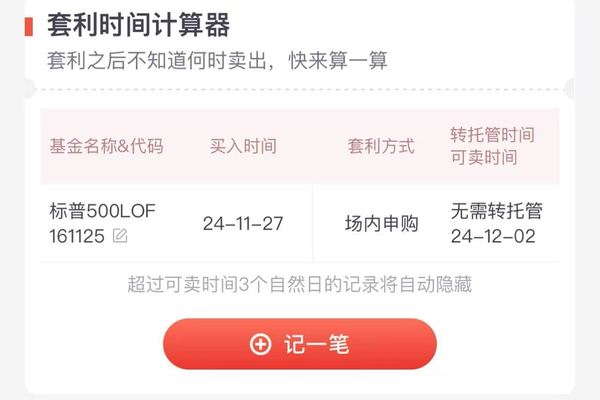Click the subtitle 套利之后不知道何时卖出
Image resolution: width=600 pixels, height=400 pixels.
click(x=157, y=61)
